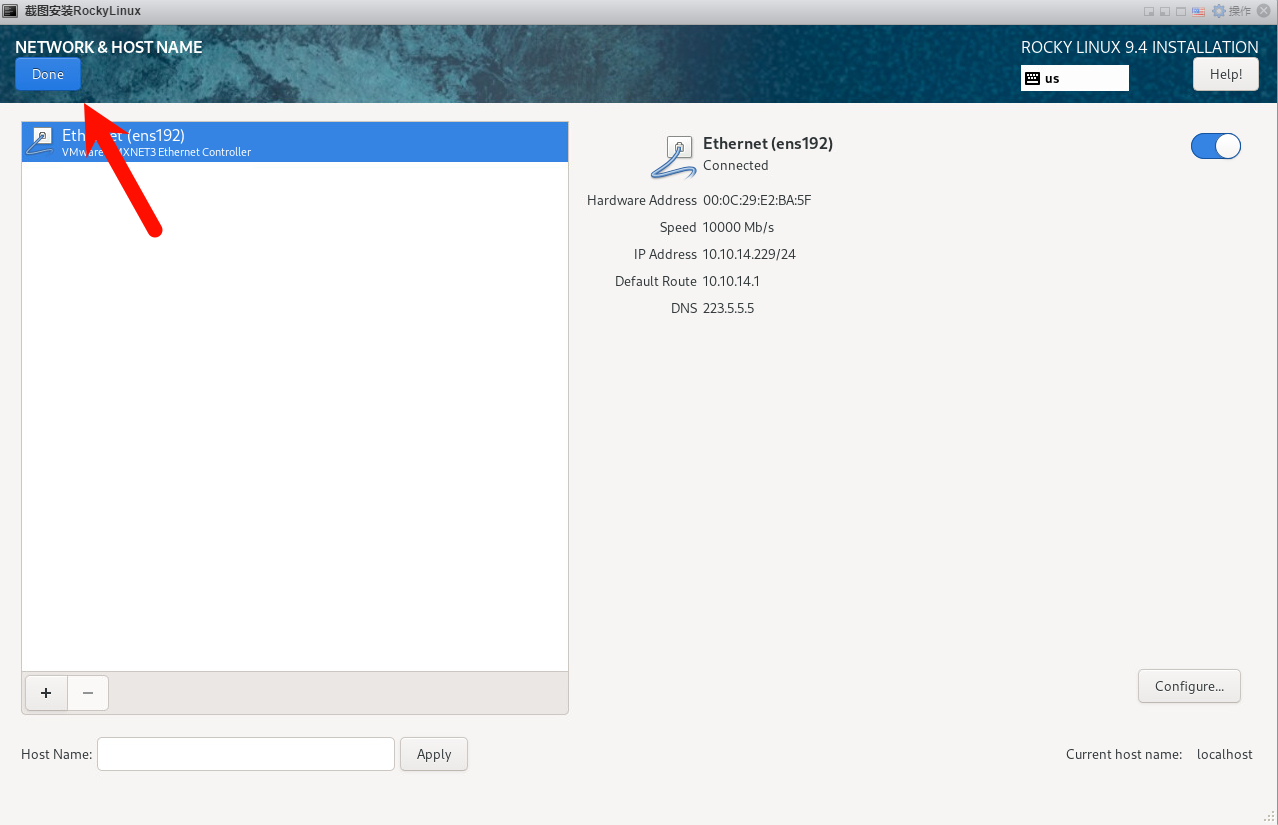The image size is (1278, 825).
Task: Click the console window icon in title bar
Action: pos(10,11)
